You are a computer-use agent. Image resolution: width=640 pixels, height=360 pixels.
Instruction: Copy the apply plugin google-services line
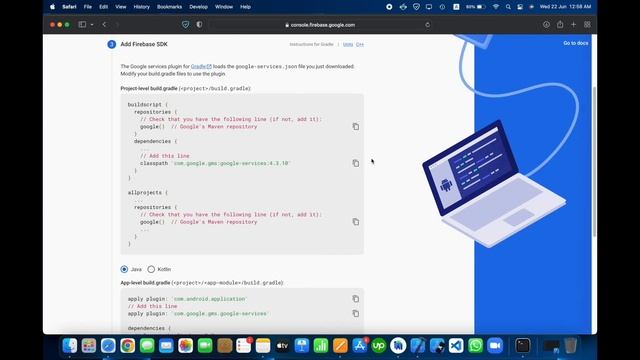(x=356, y=313)
